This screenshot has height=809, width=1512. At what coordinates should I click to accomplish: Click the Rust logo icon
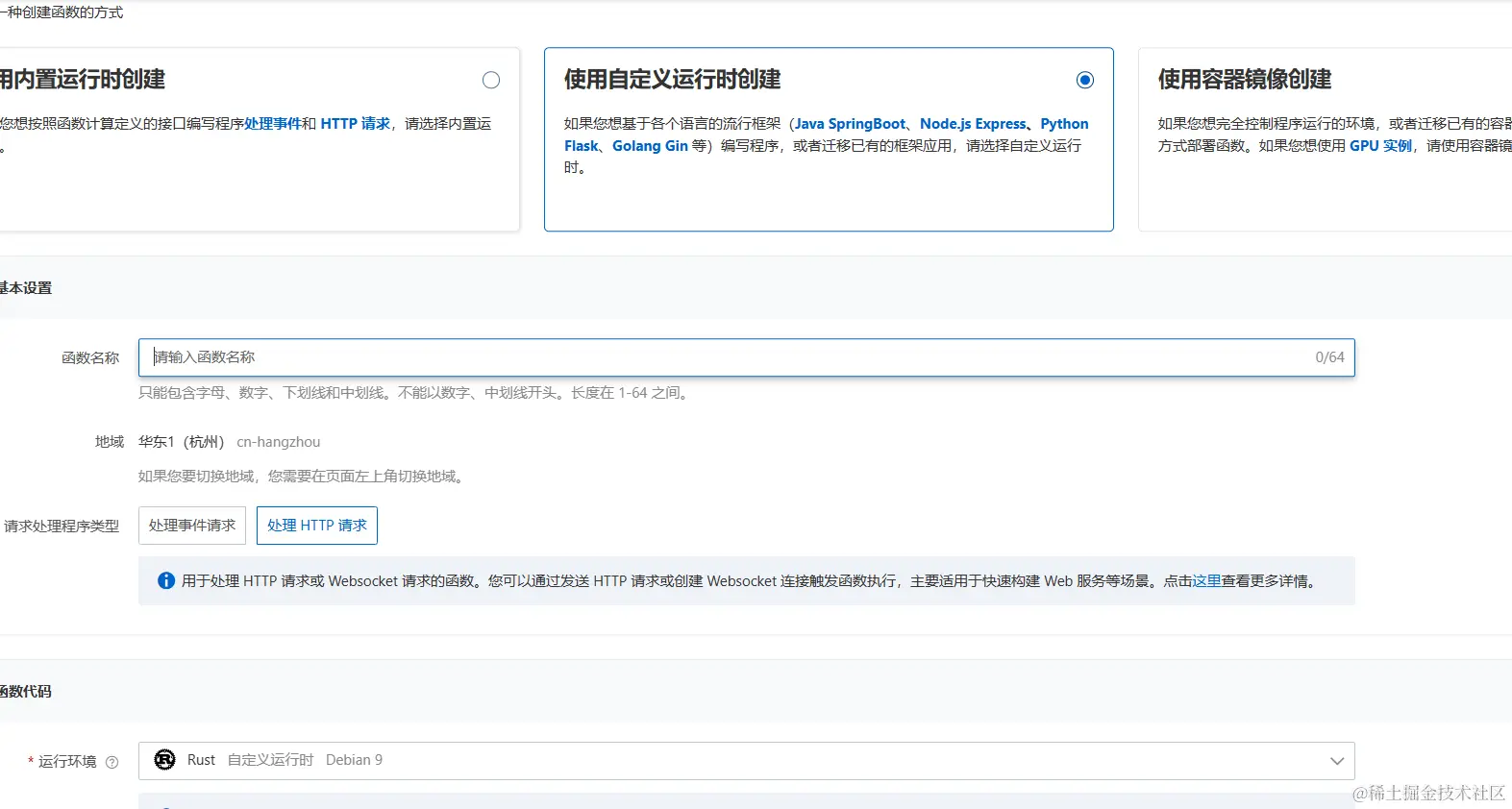point(165,760)
